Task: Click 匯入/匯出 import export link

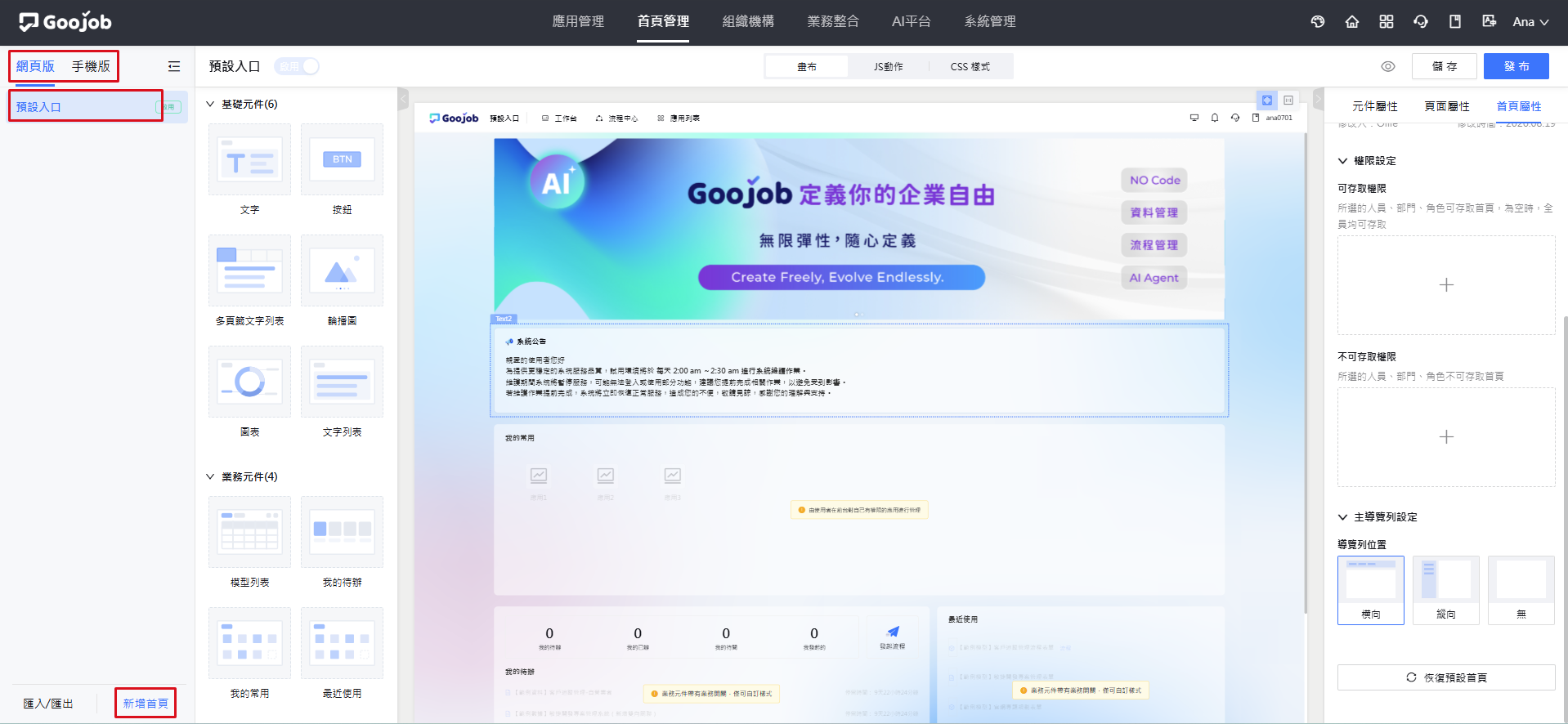Action: 48,704
